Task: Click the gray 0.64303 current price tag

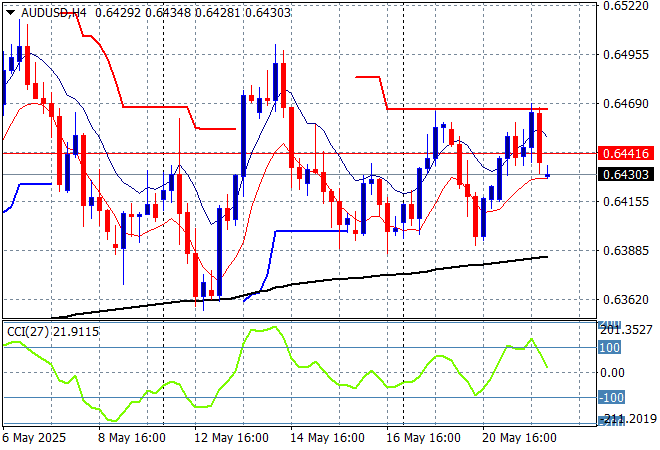Action: coord(626,175)
